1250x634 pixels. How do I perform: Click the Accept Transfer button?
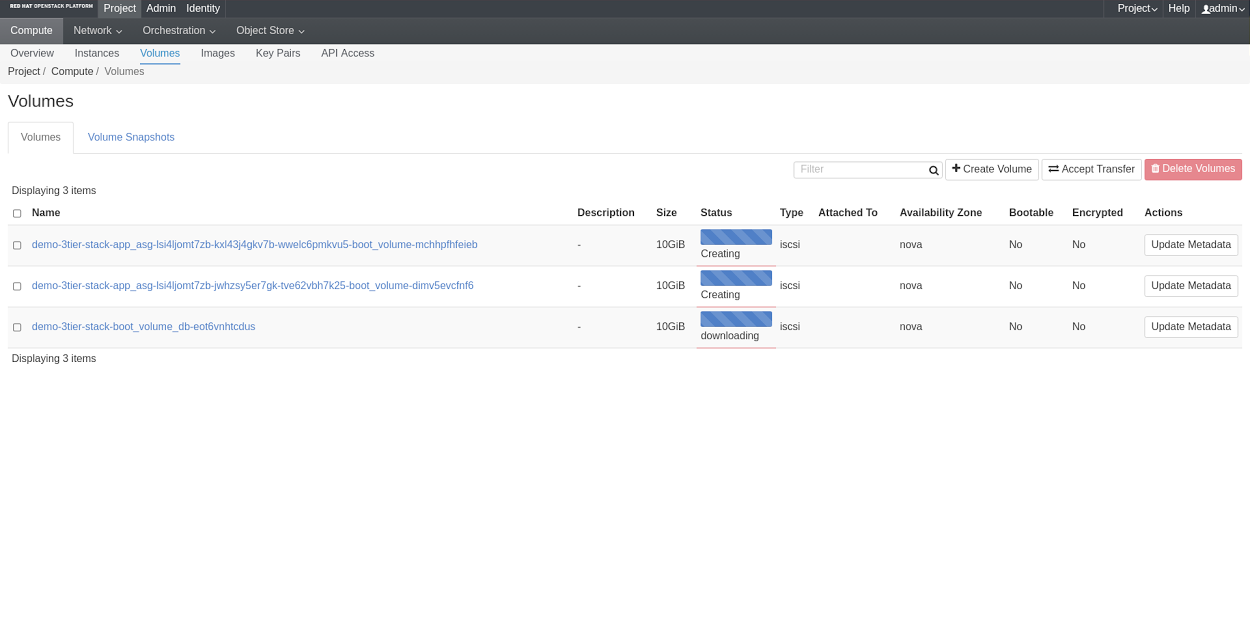click(1091, 170)
